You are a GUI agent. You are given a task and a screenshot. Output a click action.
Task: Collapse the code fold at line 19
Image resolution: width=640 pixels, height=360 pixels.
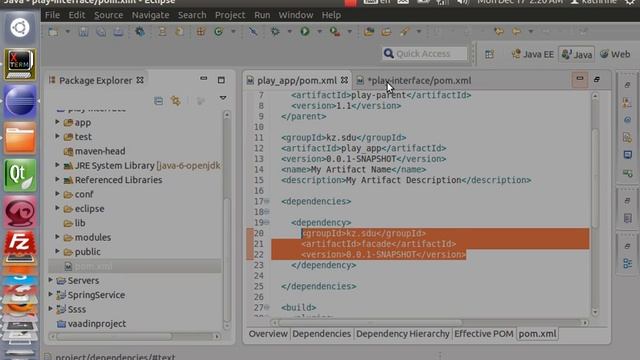tap(267, 222)
